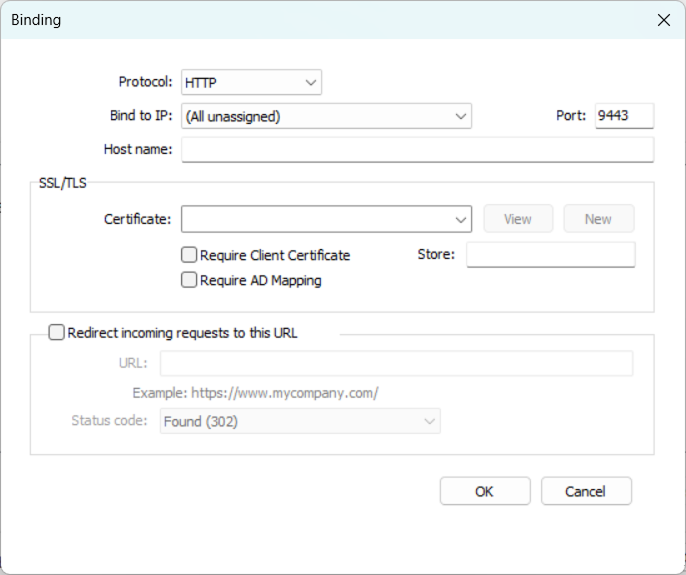Screen dimensions: 686x575
Task: Focus the Host name text box
Action: pyautogui.click(x=417, y=150)
